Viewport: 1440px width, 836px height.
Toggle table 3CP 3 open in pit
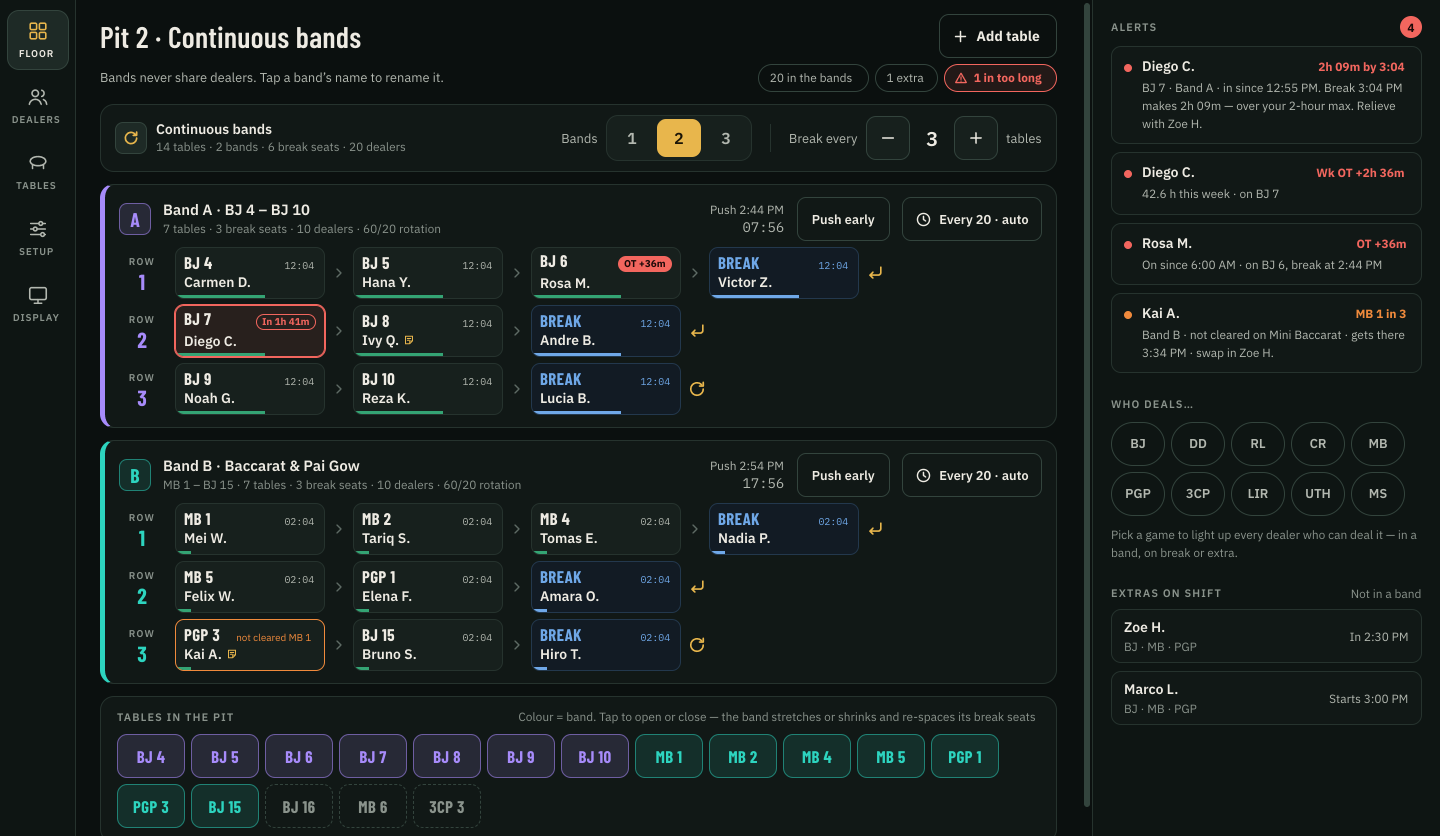click(447, 806)
